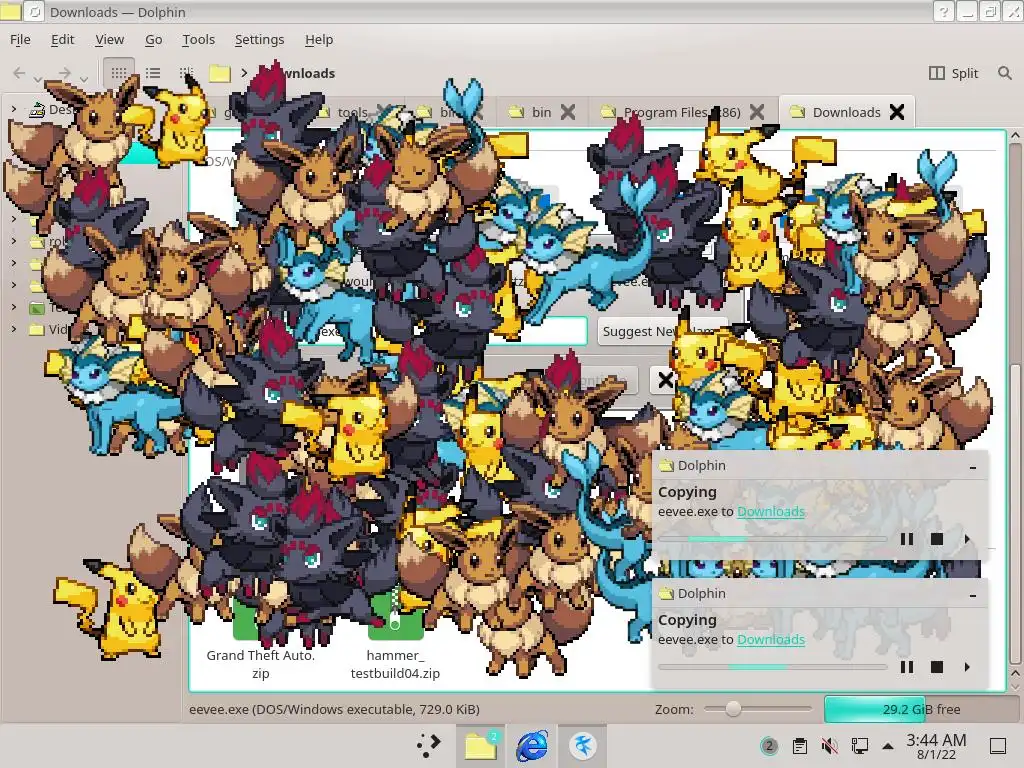Open the application launcher on taskbar
Viewport: 1024px width, 768px height.
point(428,745)
